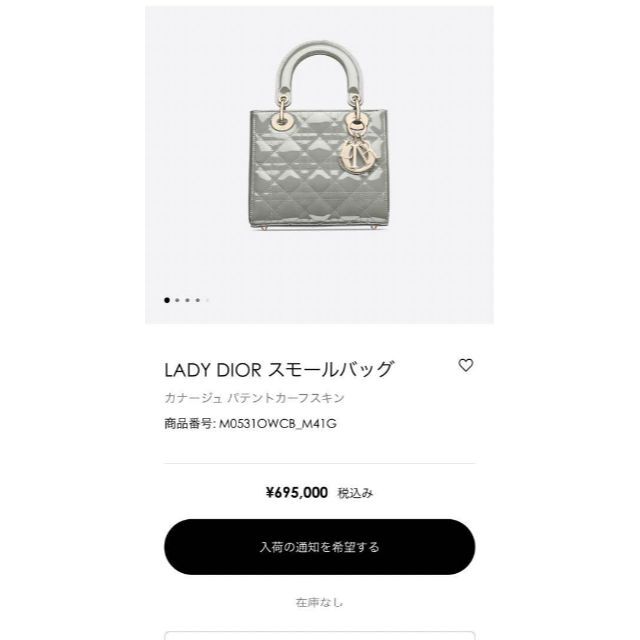Image resolution: width=640 pixels, height=640 pixels.
Task: Open the gray Lady Dior bag photo
Action: click(319, 136)
